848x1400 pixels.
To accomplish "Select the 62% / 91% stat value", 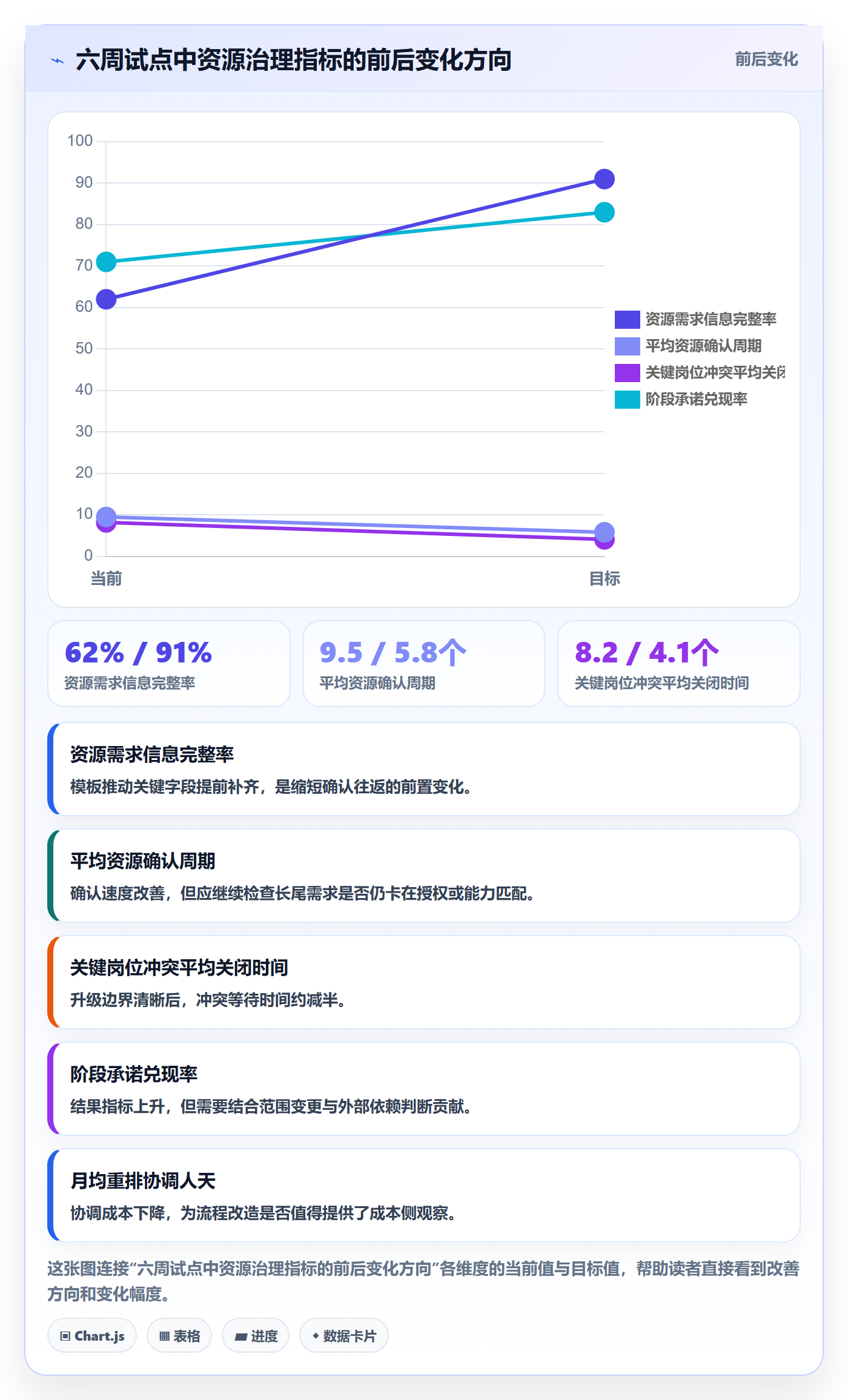I will coord(138,653).
